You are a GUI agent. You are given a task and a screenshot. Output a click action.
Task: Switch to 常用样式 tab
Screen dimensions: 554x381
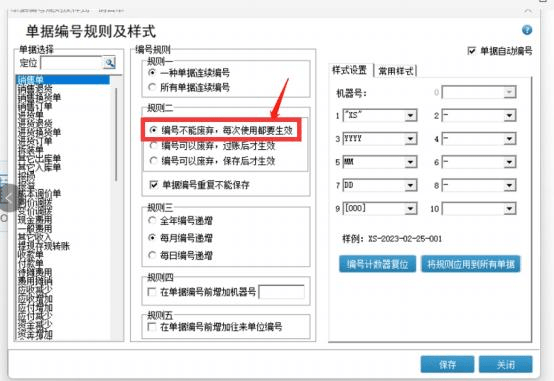tap(396, 71)
